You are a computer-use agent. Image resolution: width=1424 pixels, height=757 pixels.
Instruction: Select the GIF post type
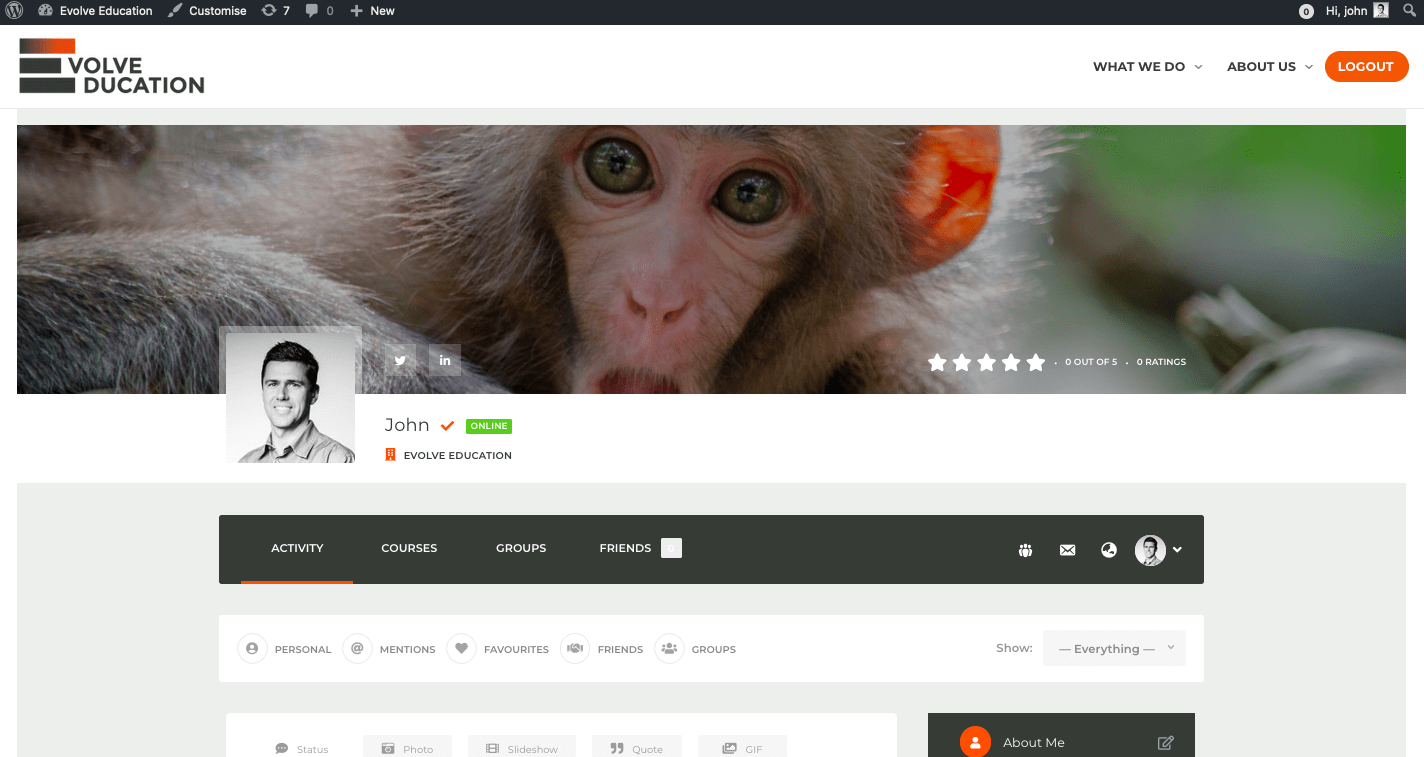tap(743, 748)
